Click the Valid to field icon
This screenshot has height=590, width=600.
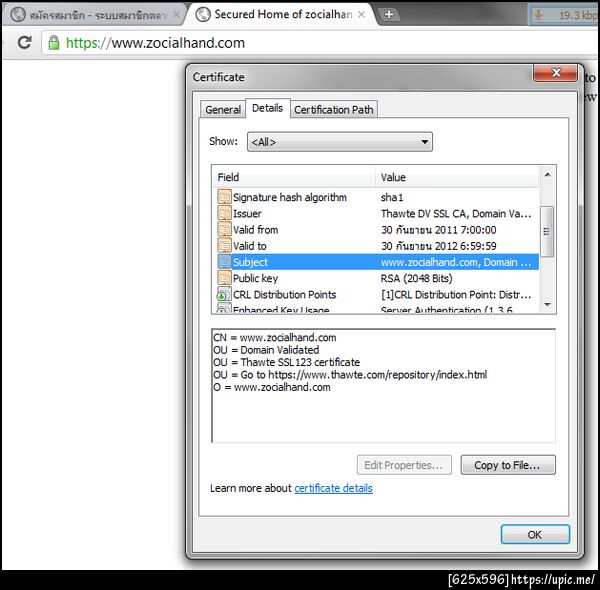coord(224,245)
